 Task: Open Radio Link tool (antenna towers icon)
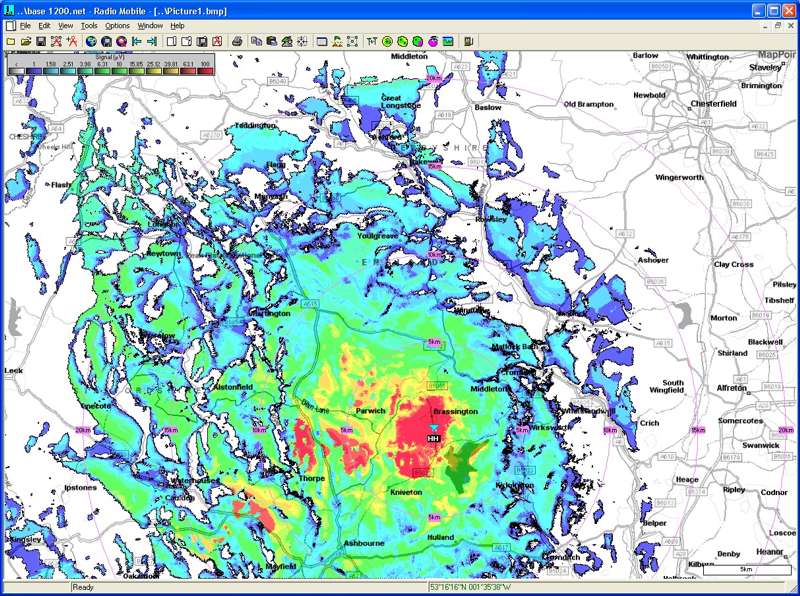tap(372, 41)
